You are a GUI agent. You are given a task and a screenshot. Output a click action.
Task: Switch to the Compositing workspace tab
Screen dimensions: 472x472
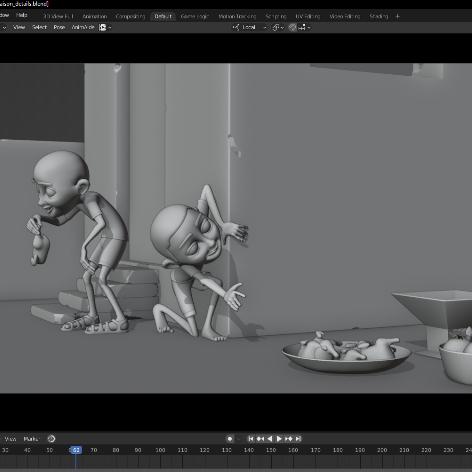pyautogui.click(x=130, y=16)
